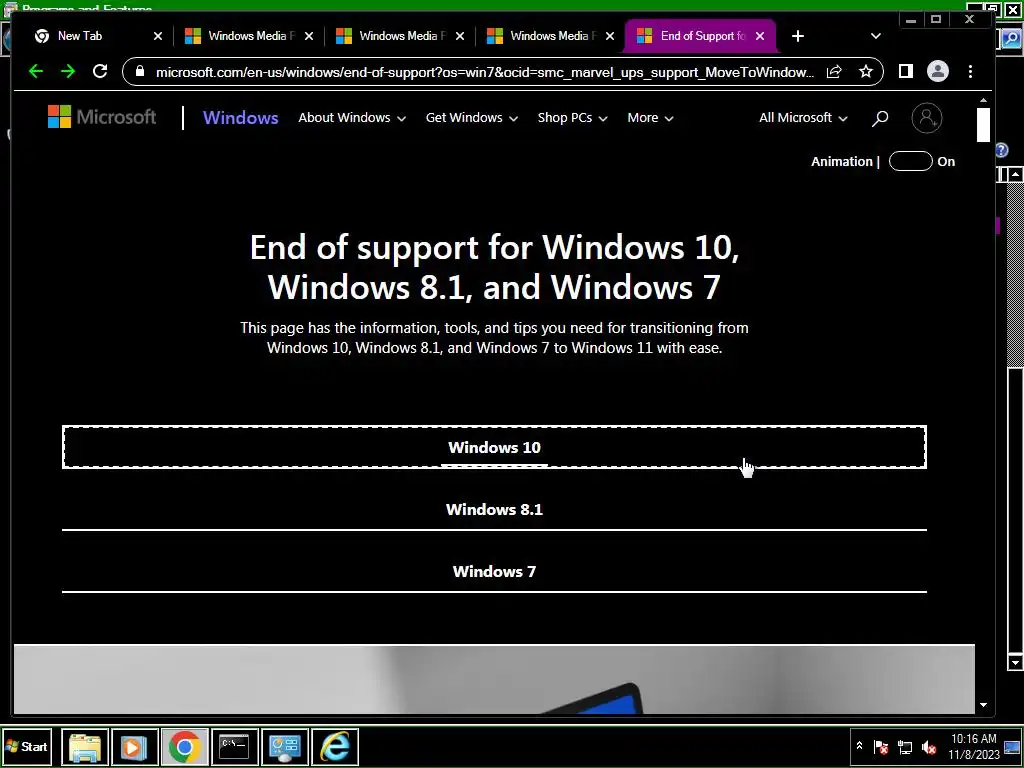This screenshot has height=768, width=1024.
Task: Expand the All Microsoft menu
Action: click(803, 118)
